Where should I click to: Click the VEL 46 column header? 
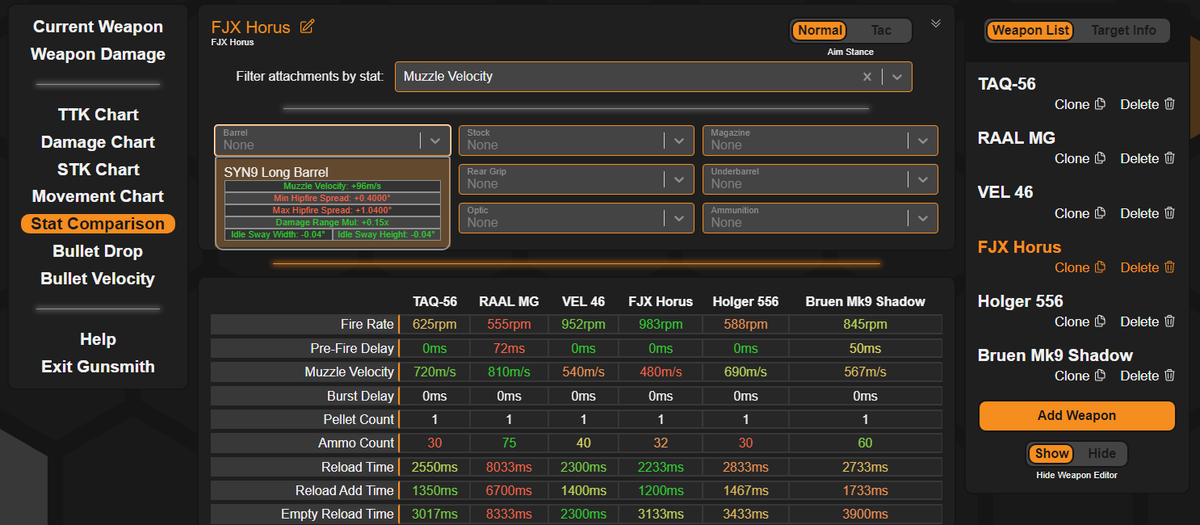pyautogui.click(x=584, y=301)
